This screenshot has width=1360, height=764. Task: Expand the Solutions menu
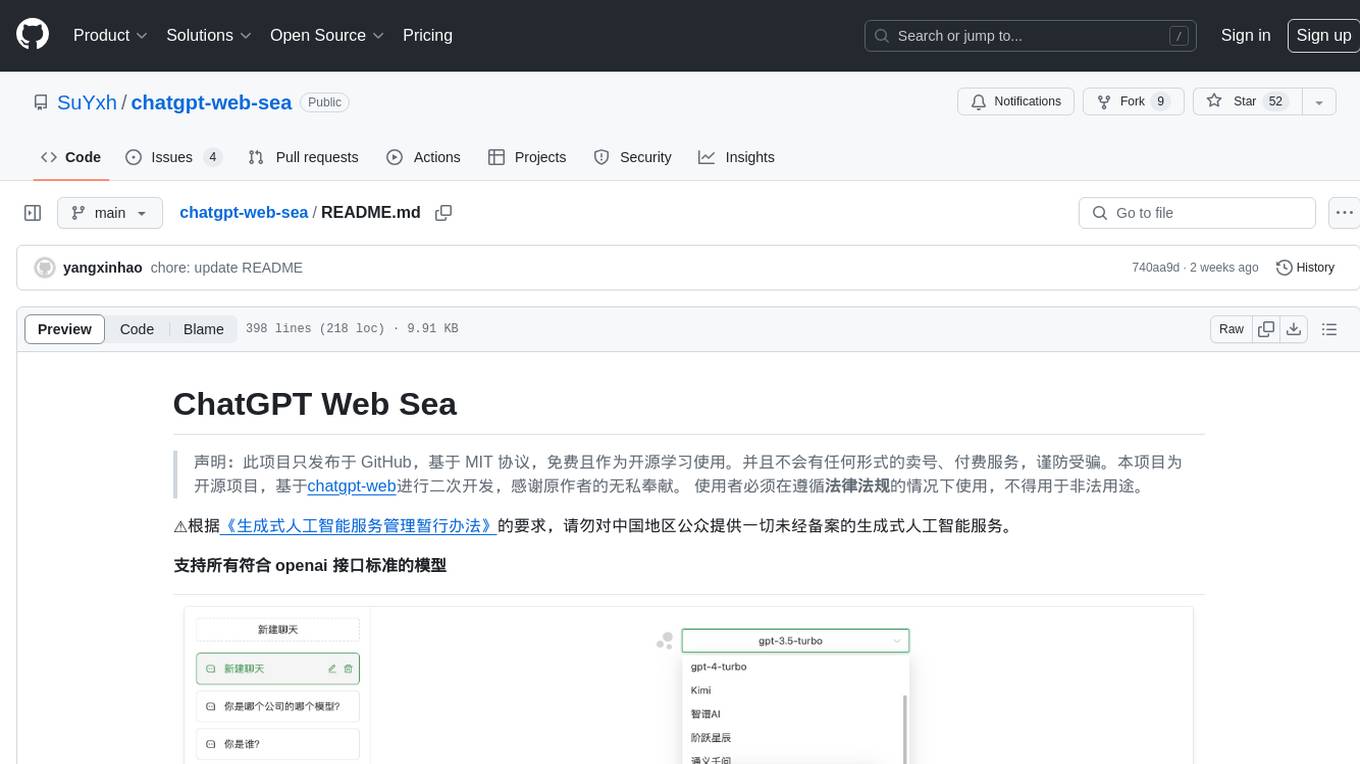tap(207, 35)
